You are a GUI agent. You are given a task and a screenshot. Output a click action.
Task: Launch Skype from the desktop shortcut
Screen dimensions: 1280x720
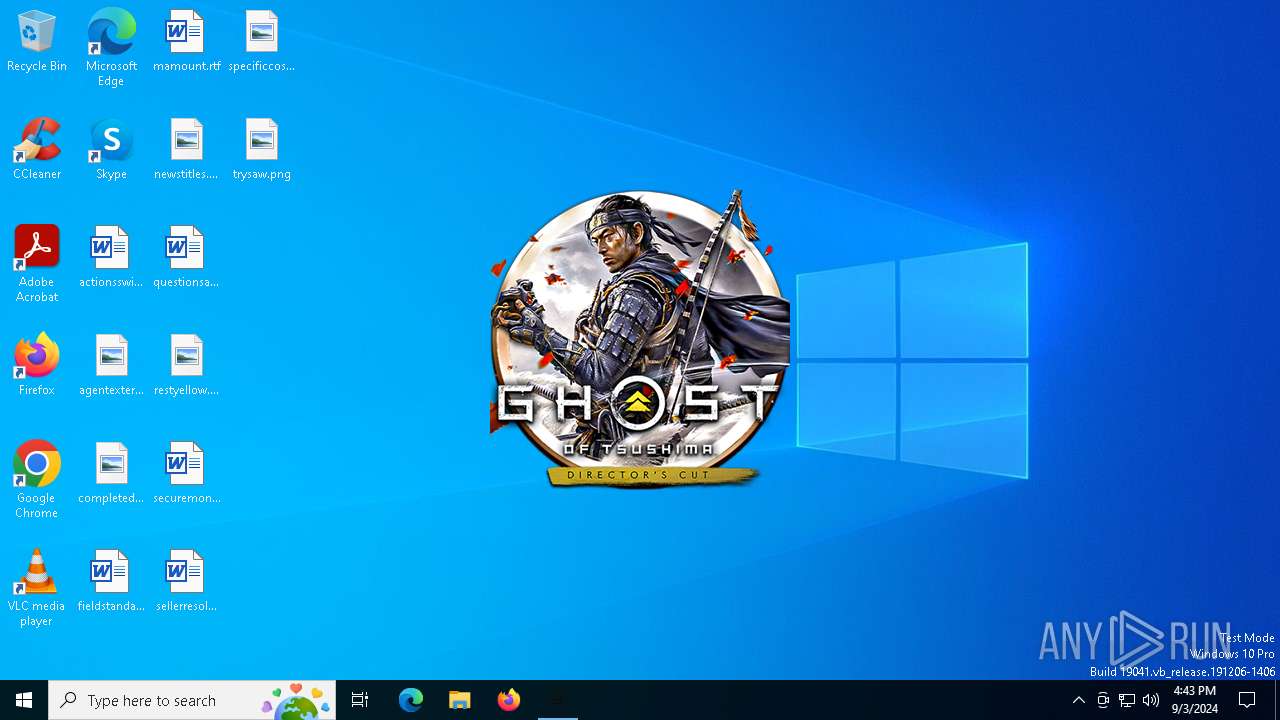click(111, 150)
